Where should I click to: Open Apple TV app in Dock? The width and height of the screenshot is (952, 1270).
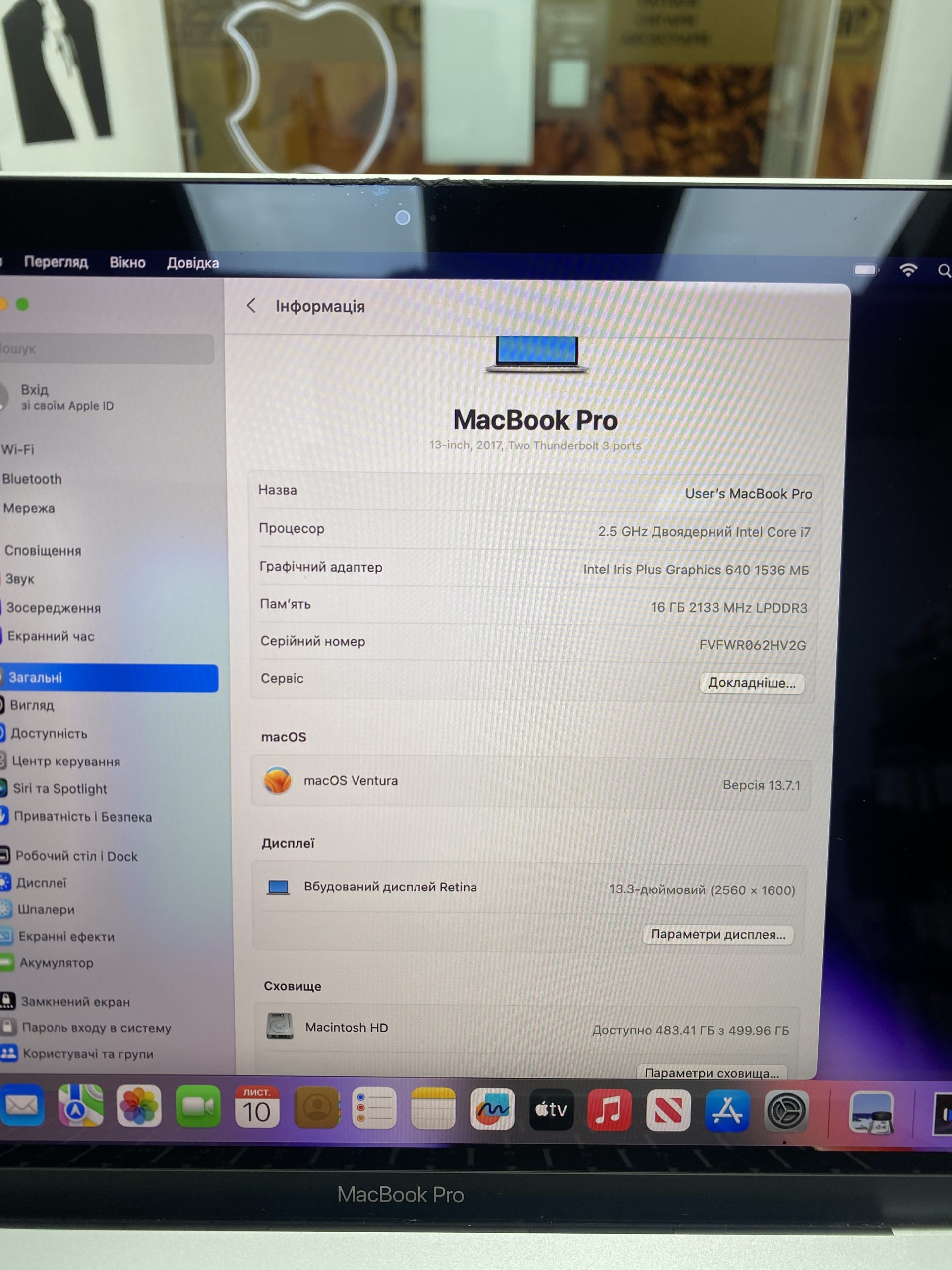pyautogui.click(x=551, y=1110)
